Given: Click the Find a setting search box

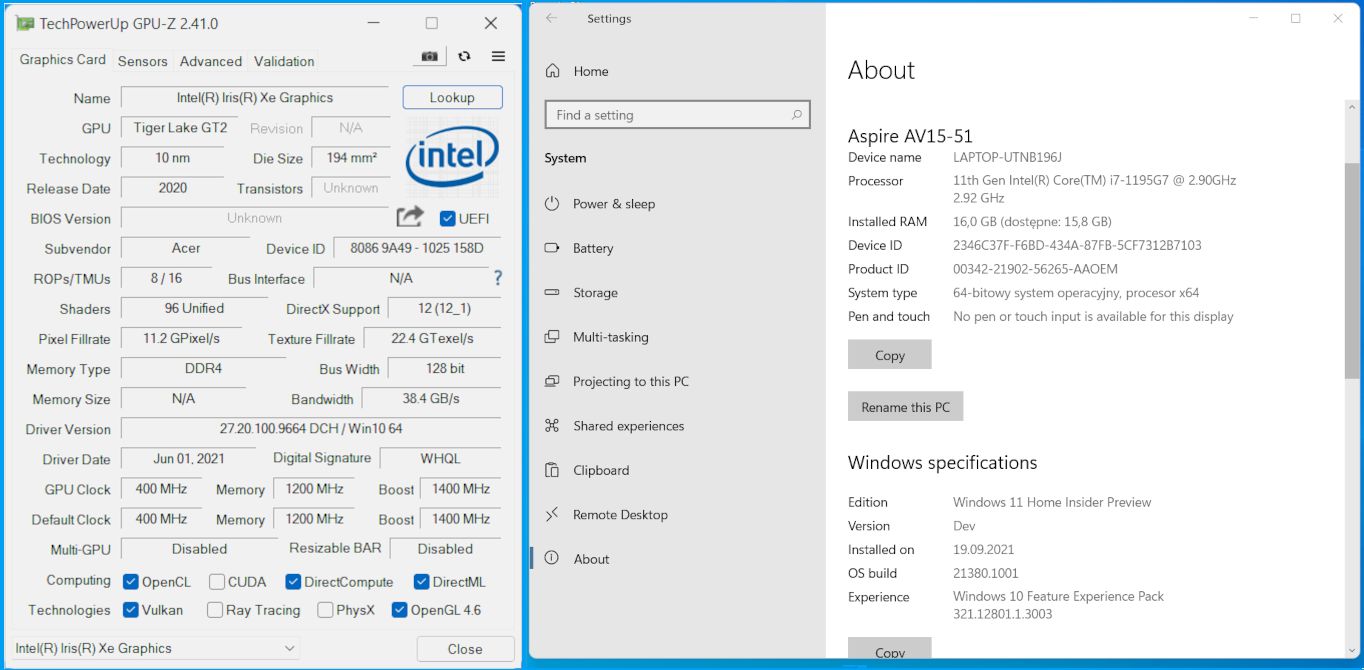Looking at the screenshot, I should tap(676, 115).
